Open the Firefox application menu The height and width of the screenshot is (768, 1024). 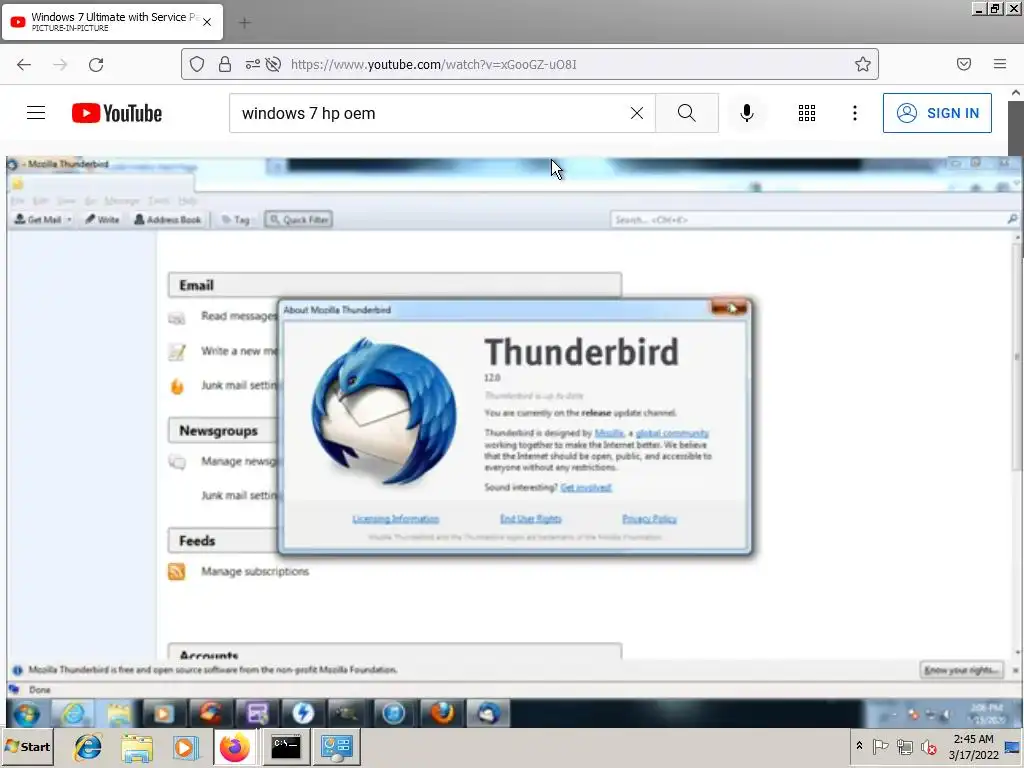(x=1000, y=64)
